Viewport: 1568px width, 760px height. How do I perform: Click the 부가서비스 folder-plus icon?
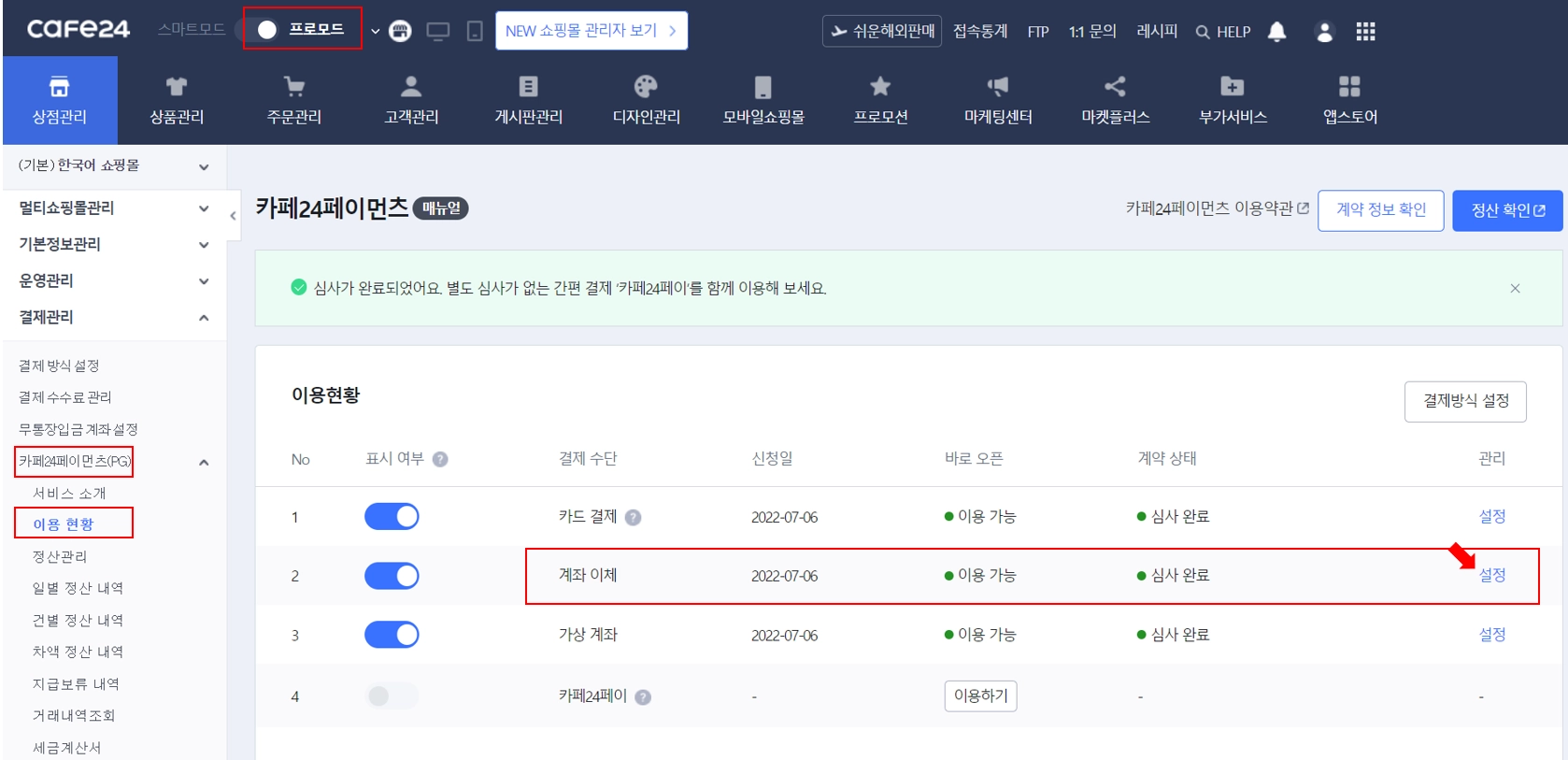(1233, 87)
